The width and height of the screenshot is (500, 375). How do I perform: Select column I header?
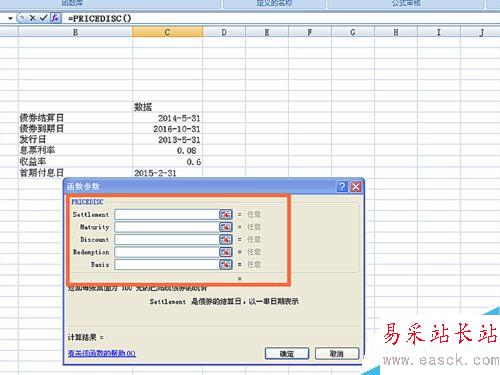(x=439, y=32)
